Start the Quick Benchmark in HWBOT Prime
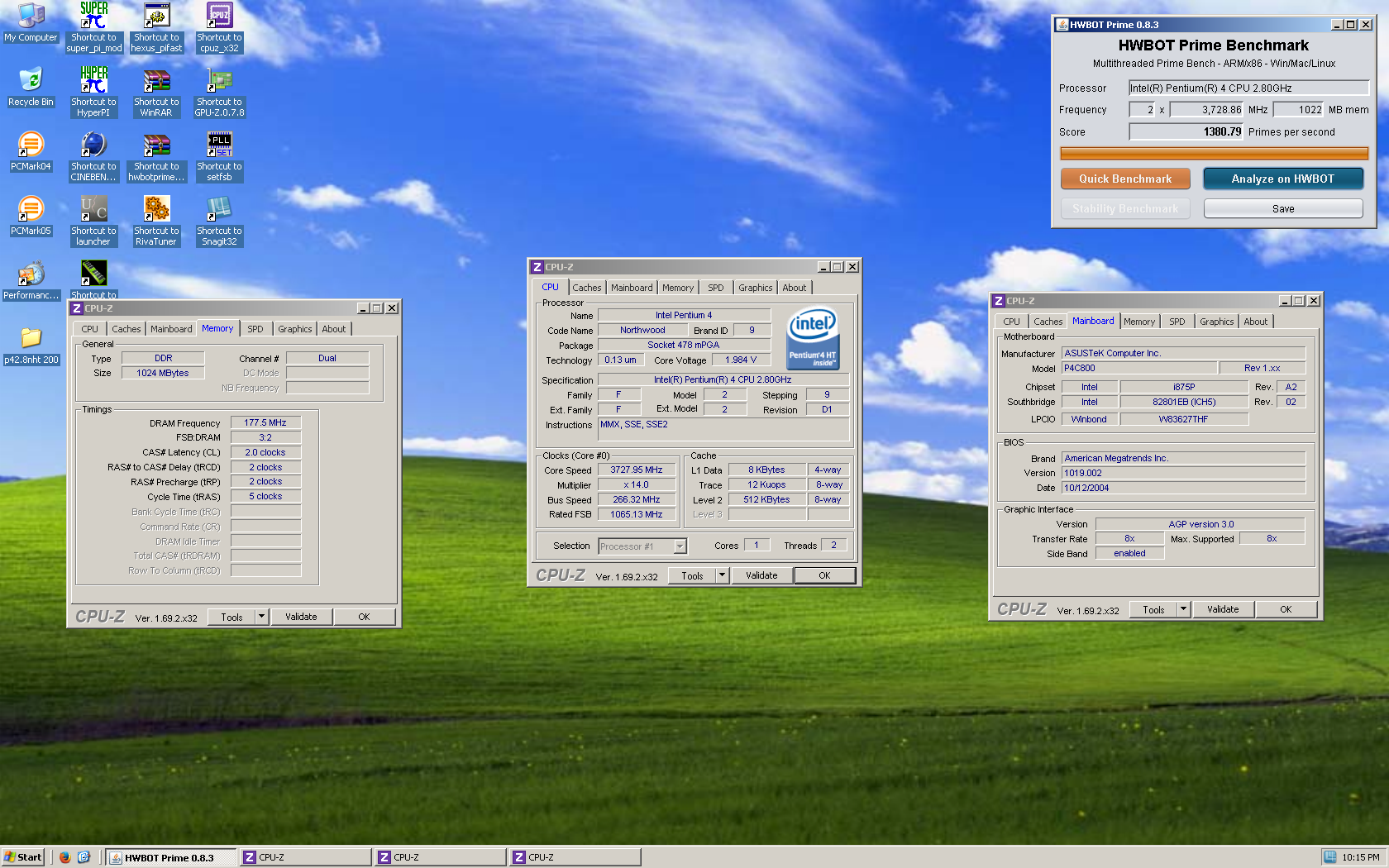 tap(1125, 179)
